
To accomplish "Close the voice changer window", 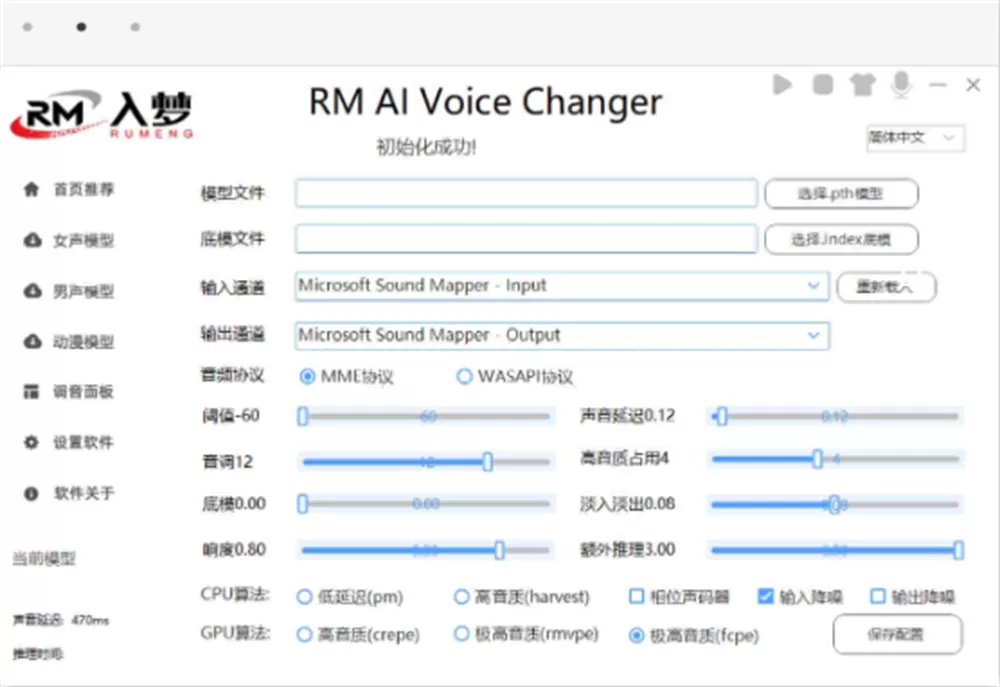I will (973, 84).
